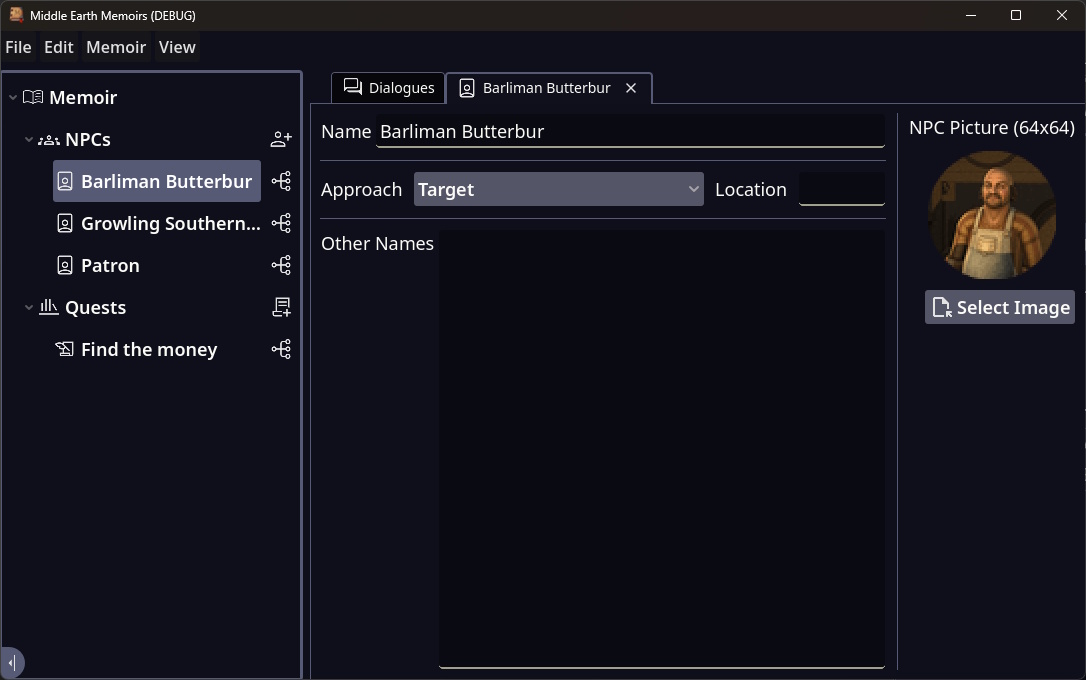Click the Name input field
This screenshot has height=680, width=1086.
click(x=630, y=132)
